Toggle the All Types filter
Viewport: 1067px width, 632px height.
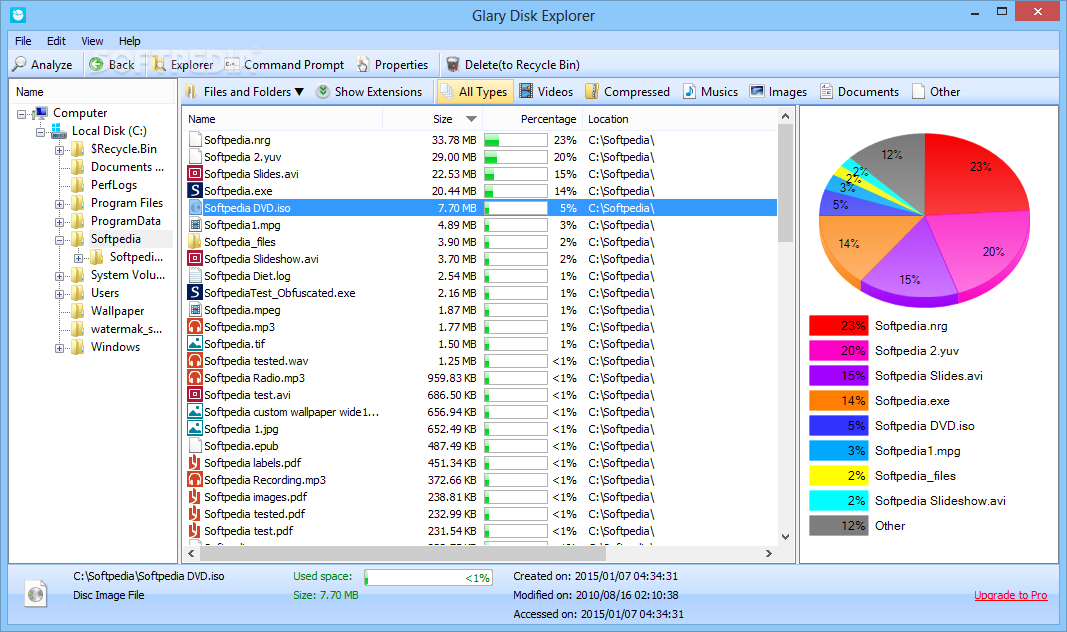click(x=474, y=91)
